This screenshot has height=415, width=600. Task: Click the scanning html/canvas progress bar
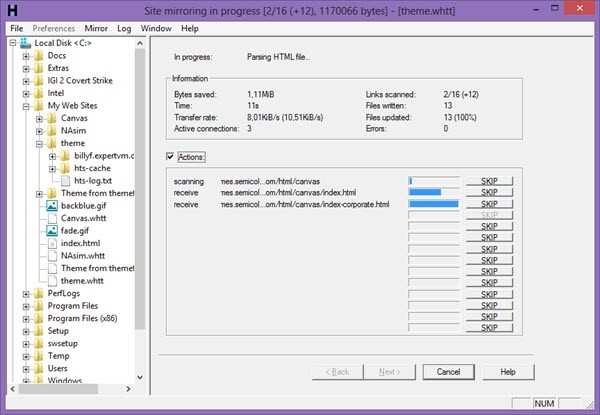(x=434, y=181)
